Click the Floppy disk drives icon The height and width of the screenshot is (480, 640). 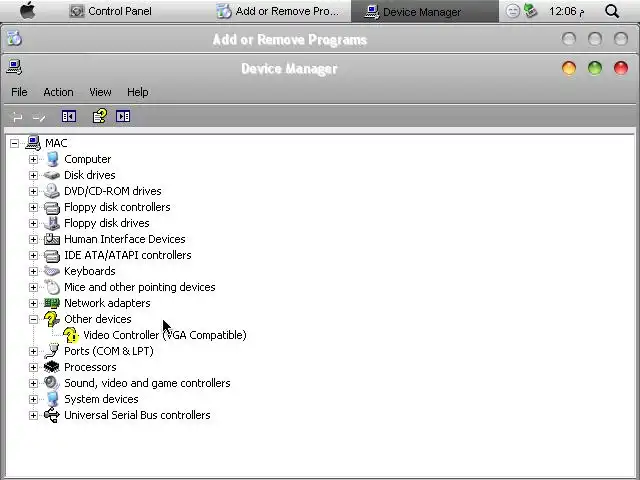click(52, 223)
